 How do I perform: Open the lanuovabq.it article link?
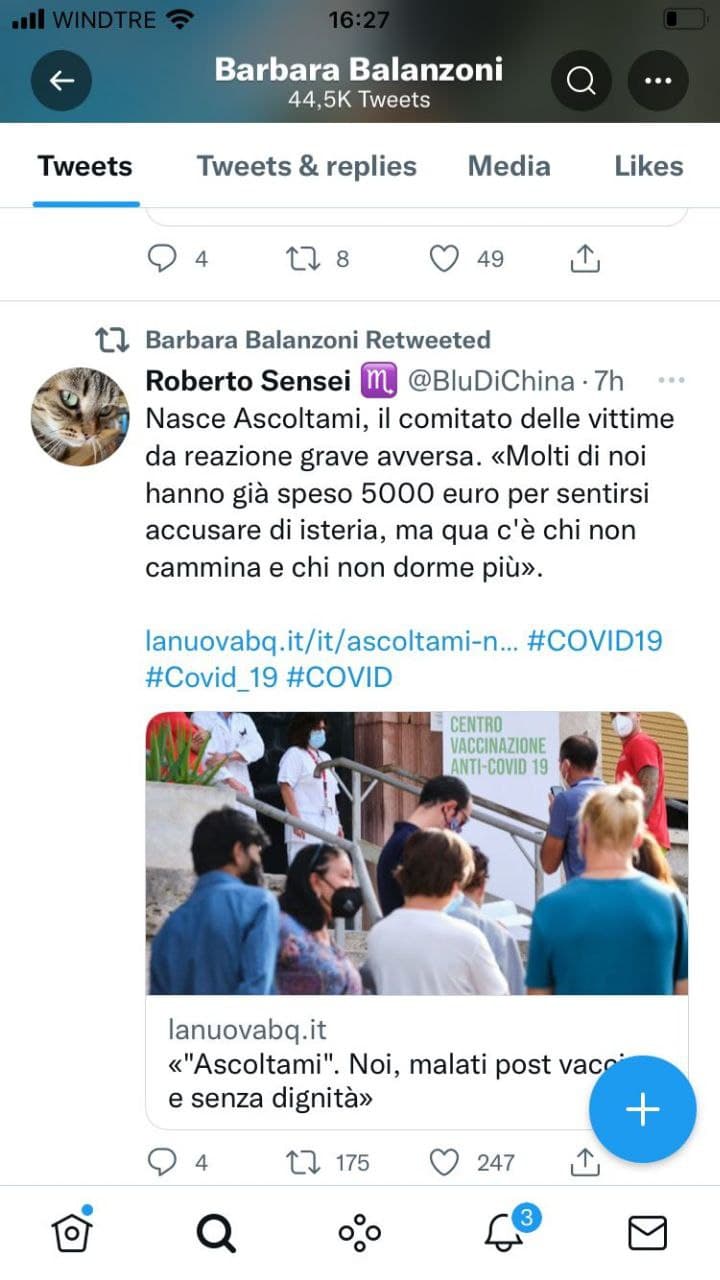(x=332, y=640)
